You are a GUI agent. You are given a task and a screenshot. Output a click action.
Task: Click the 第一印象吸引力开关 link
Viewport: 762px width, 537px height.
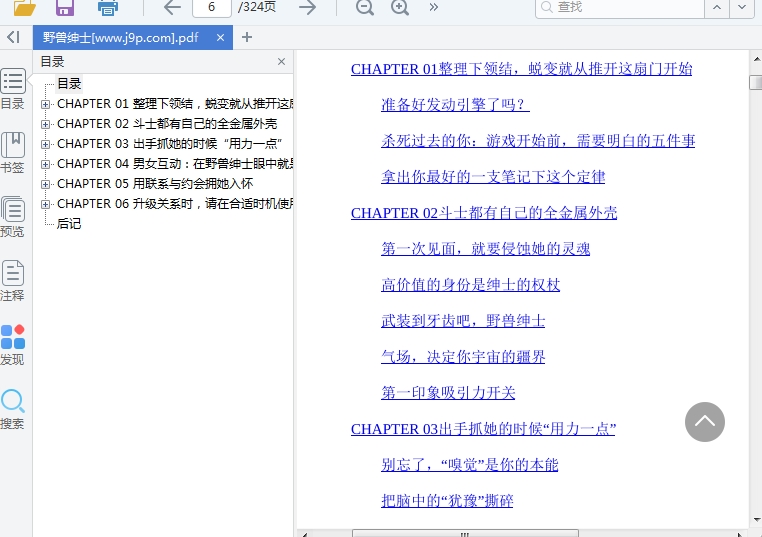[x=448, y=393]
